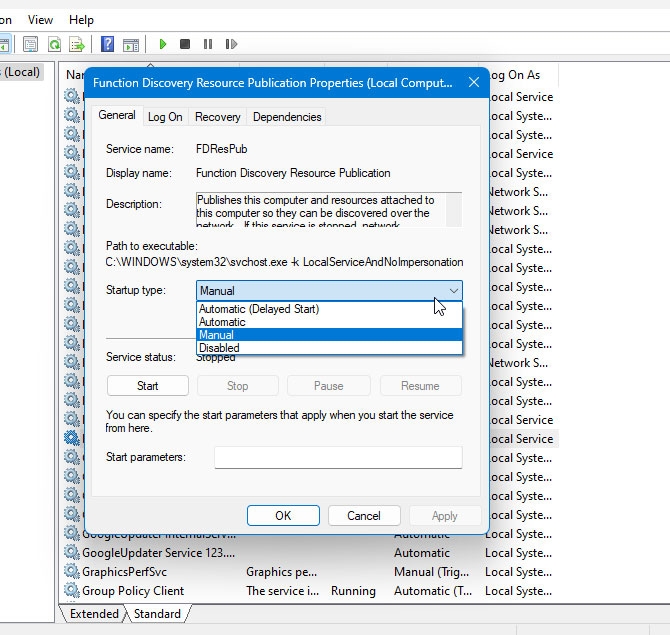670x635 pixels.
Task: Click the Pause Service toolbar icon
Action: (208, 44)
